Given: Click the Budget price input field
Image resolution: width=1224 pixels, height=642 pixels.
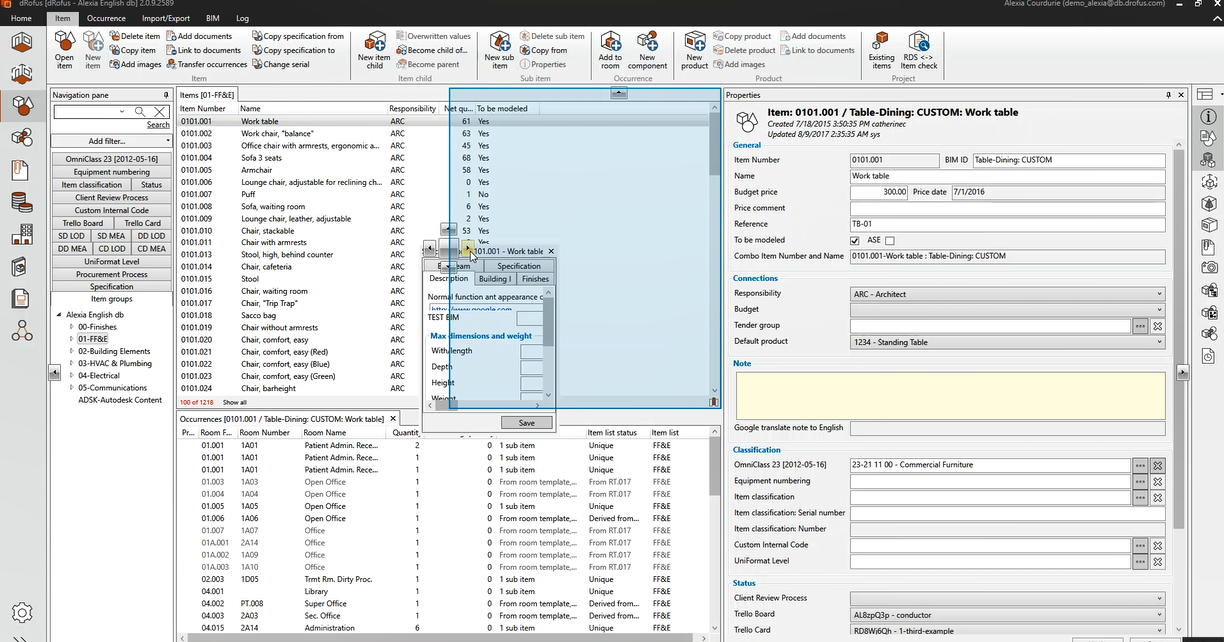Looking at the screenshot, I should tap(879, 192).
